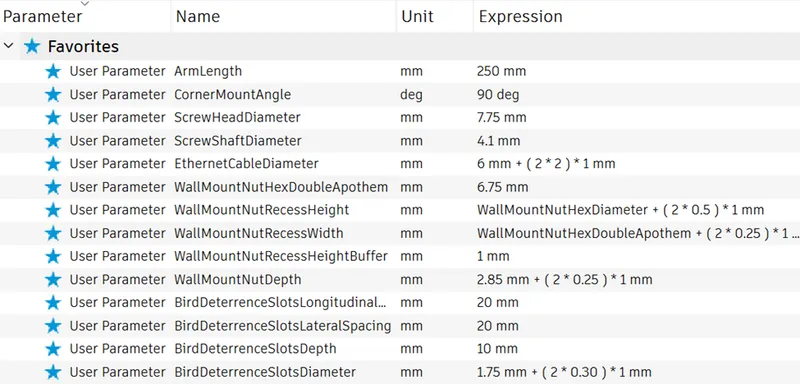Click the sort arrow above Parameter column
This screenshot has width=800, height=384.
(x=85, y=4)
